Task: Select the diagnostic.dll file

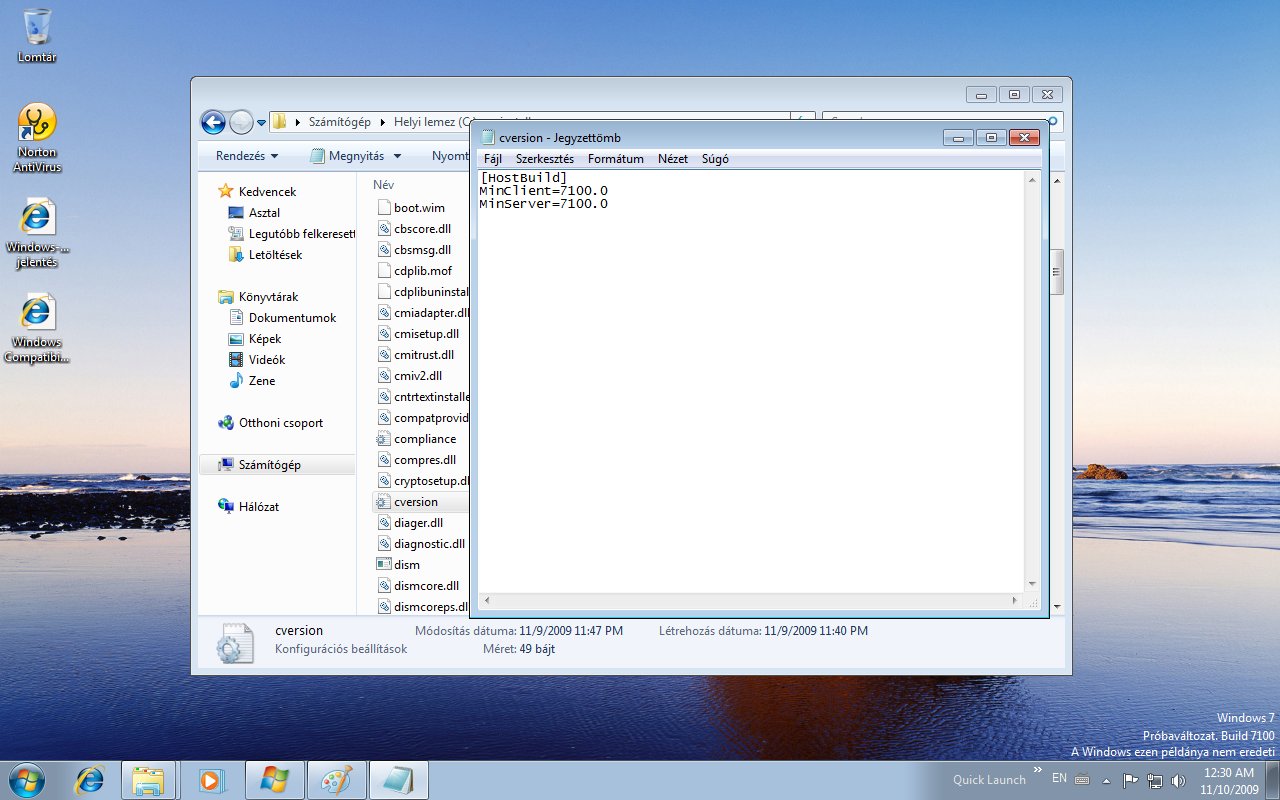Action: [429, 544]
